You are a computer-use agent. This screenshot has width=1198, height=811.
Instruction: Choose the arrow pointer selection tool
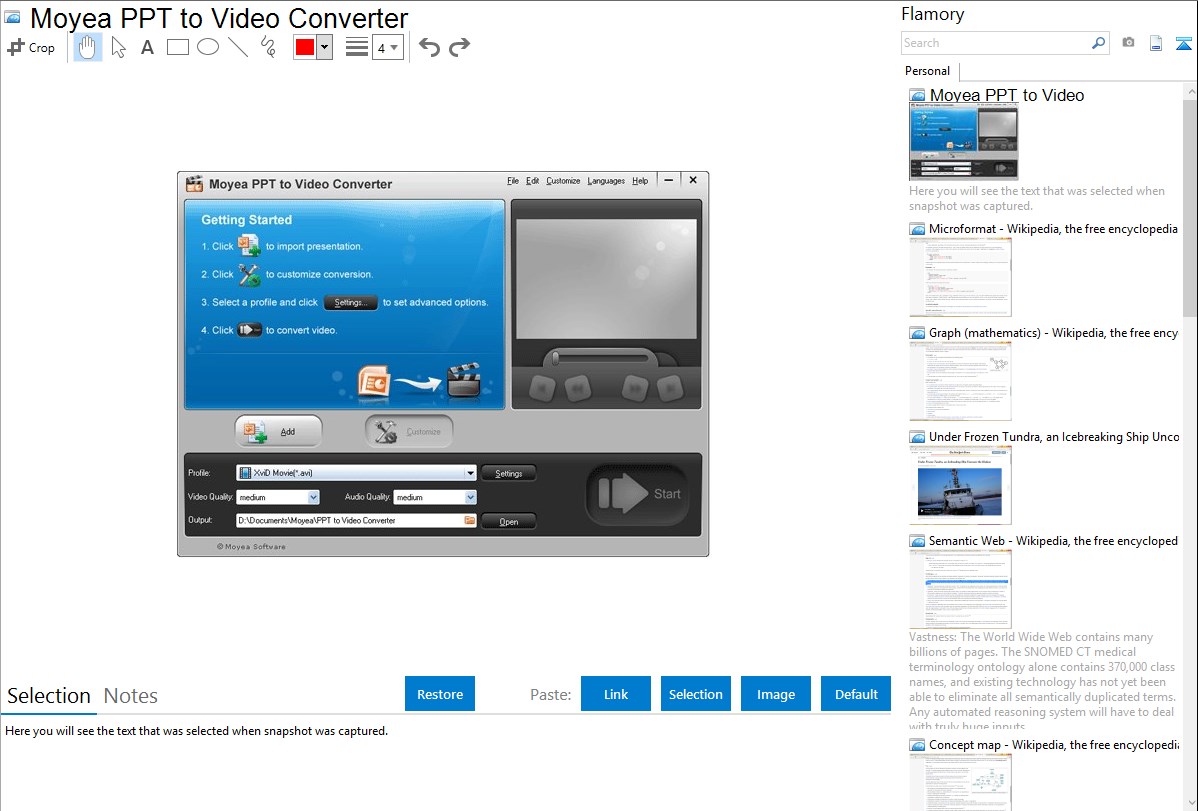click(118, 47)
